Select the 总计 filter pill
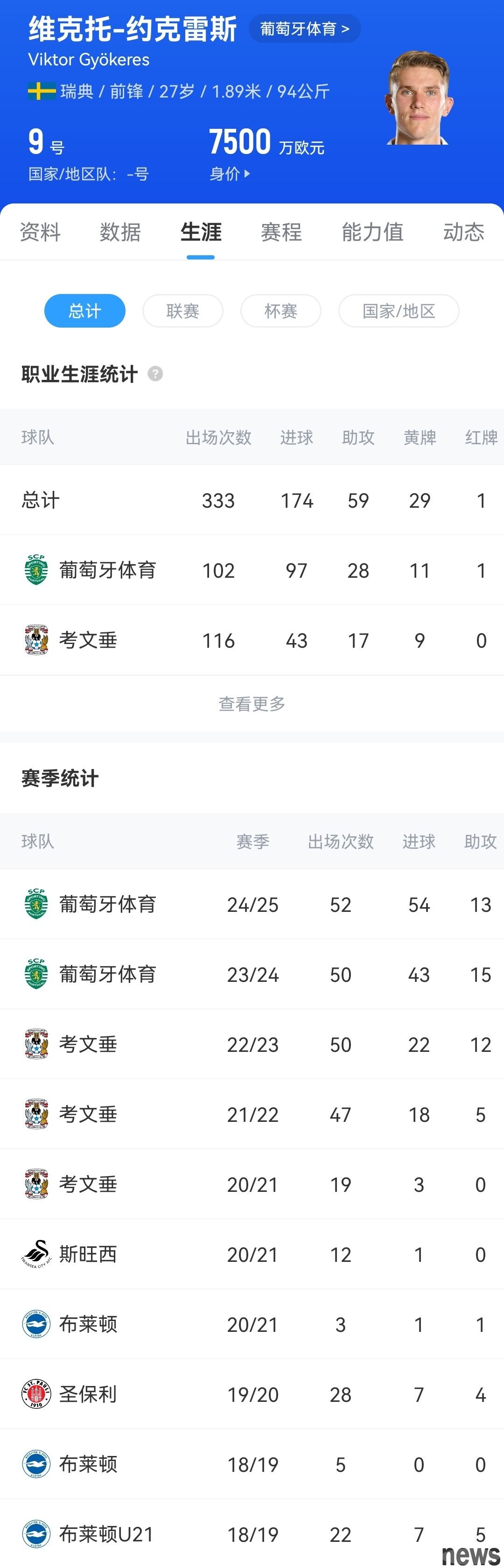This screenshot has width=504, height=1568. 84,311
